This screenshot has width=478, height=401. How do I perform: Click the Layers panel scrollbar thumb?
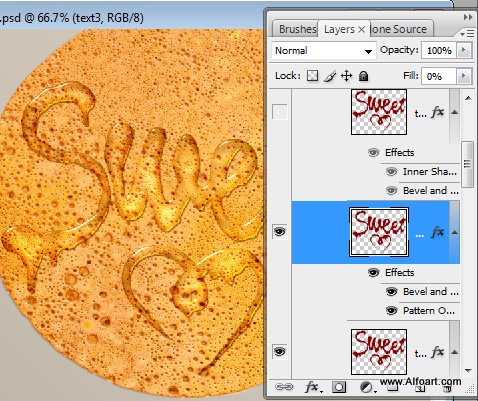pyautogui.click(x=468, y=164)
